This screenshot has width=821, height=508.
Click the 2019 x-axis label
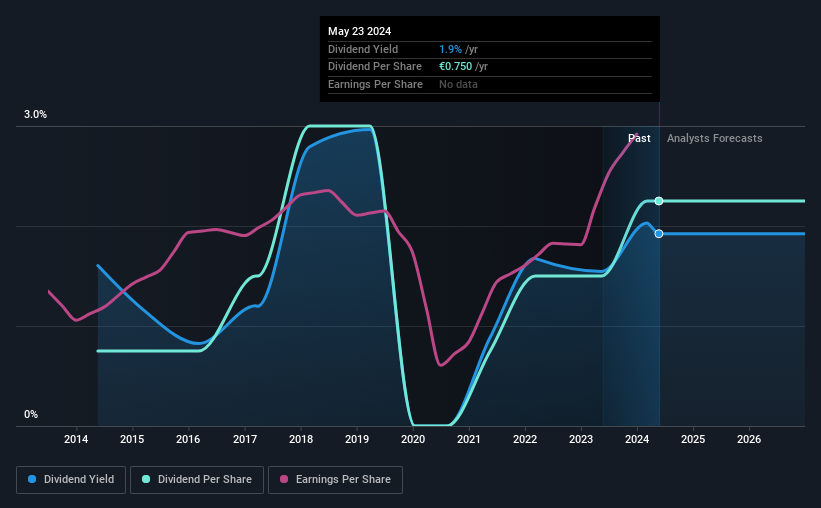coord(357,439)
